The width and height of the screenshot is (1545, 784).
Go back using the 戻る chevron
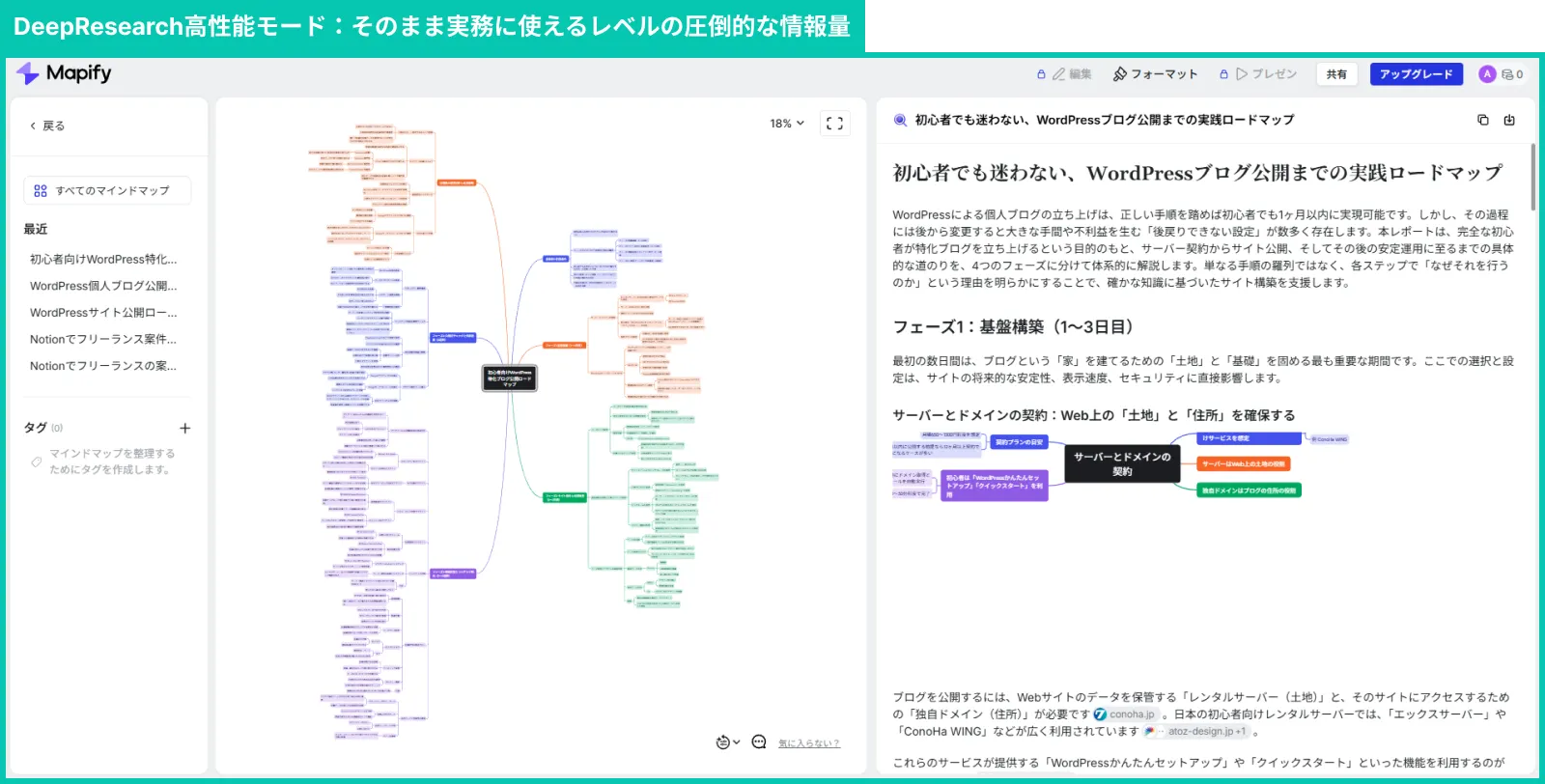tap(34, 126)
